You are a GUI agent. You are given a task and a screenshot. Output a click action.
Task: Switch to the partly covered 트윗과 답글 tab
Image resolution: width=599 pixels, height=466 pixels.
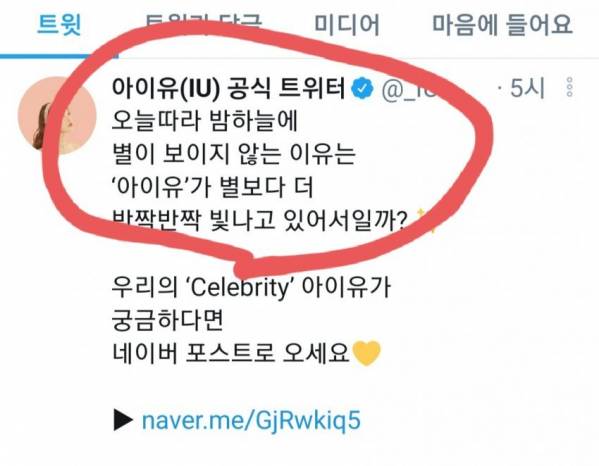(204, 23)
